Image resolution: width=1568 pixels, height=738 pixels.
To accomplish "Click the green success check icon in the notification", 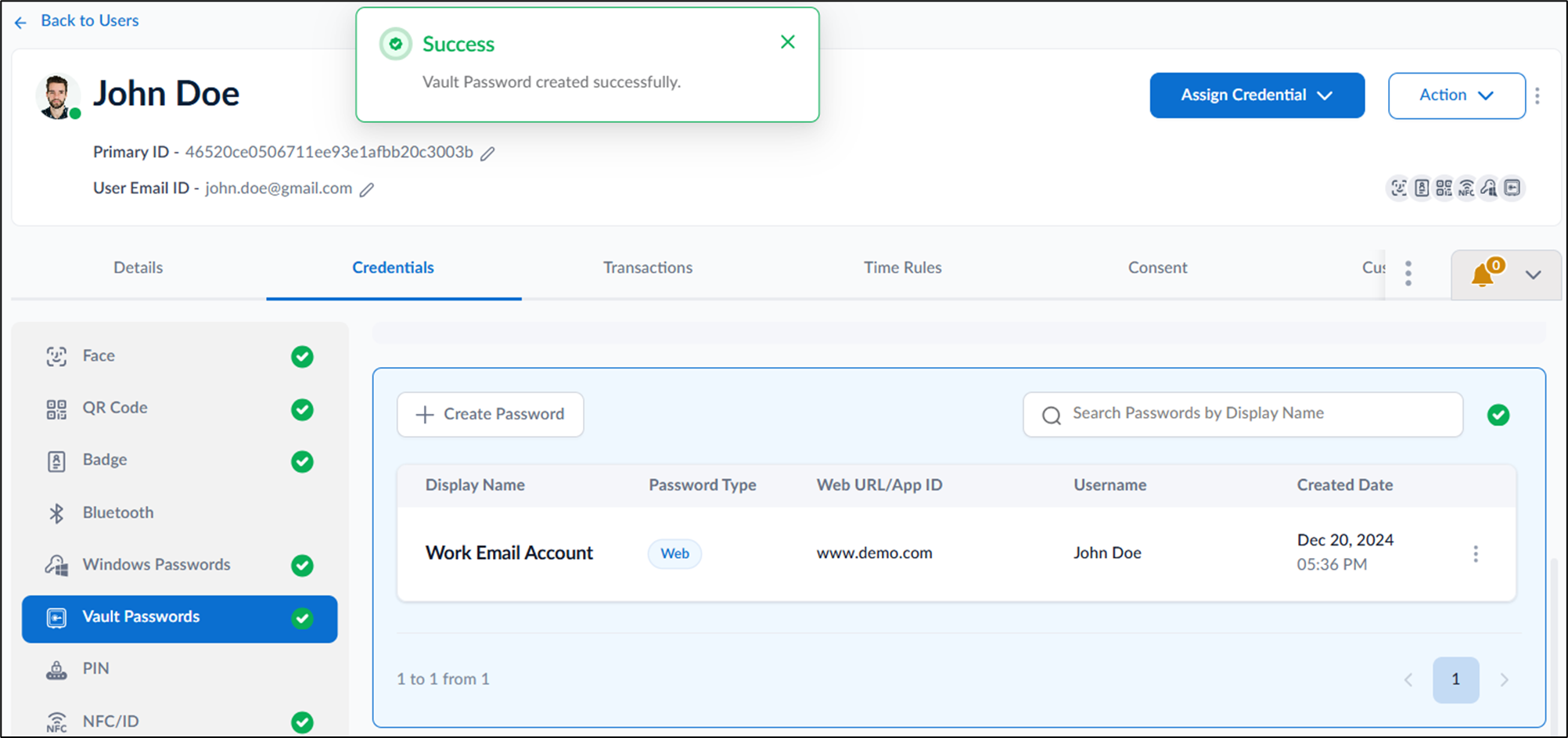I will click(x=396, y=44).
